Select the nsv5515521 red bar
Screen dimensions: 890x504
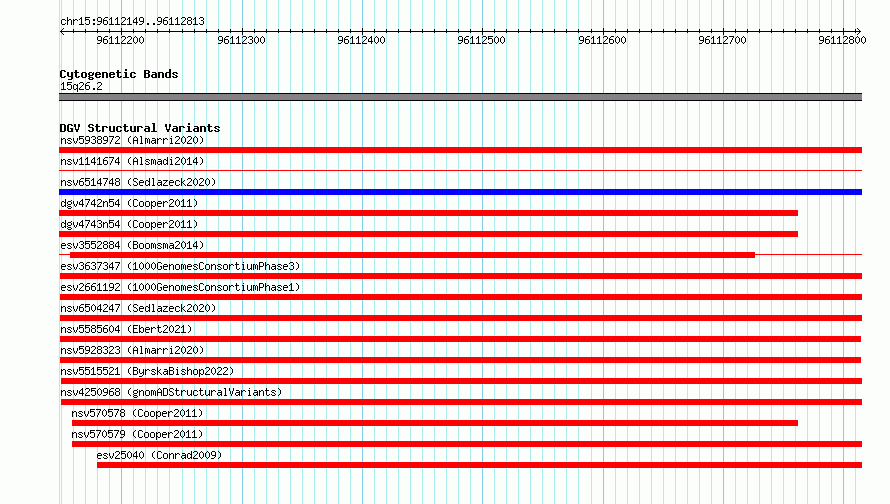tap(460, 381)
